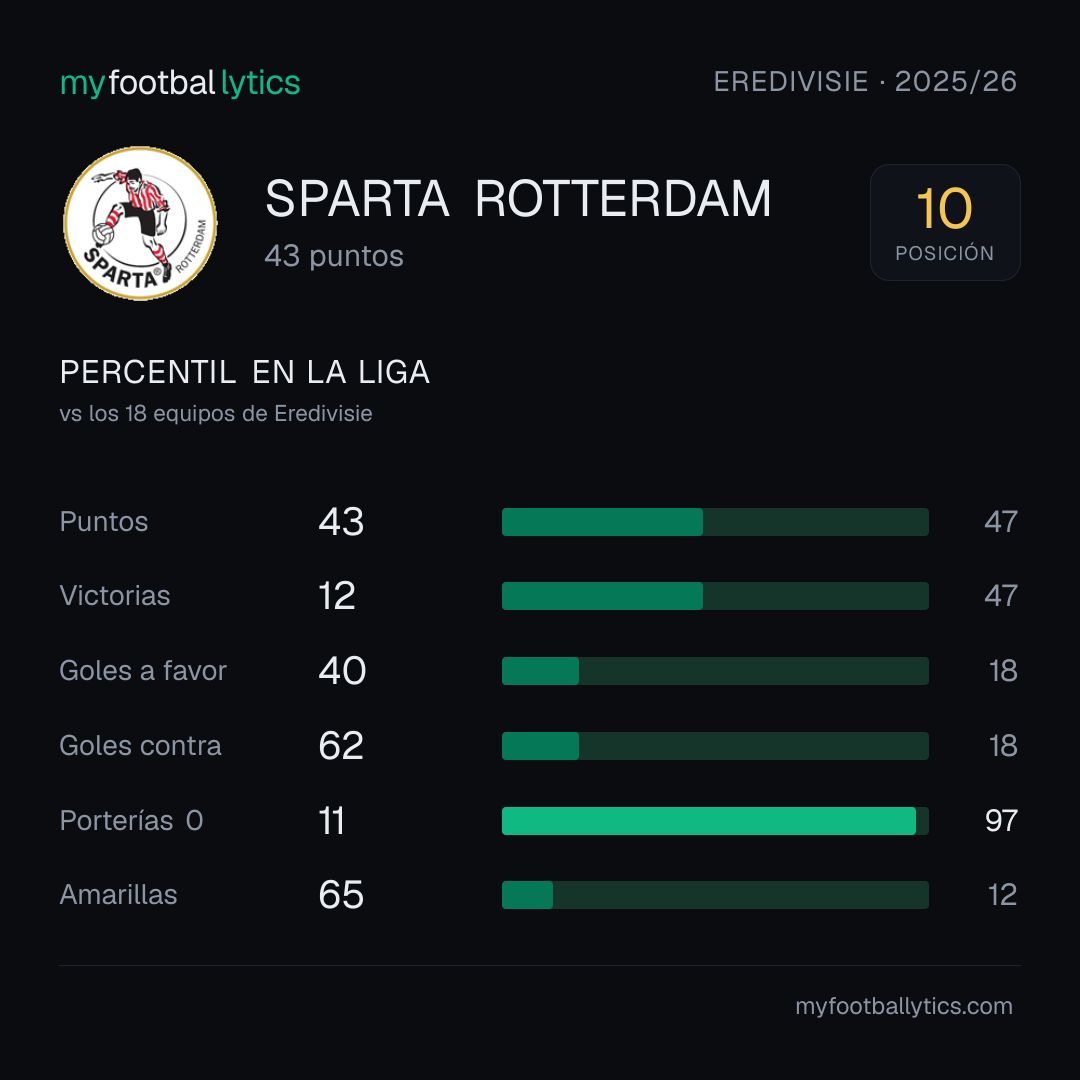Click the Eredivisie 2025/26 season label
This screenshot has height=1080, width=1080.
point(865,82)
